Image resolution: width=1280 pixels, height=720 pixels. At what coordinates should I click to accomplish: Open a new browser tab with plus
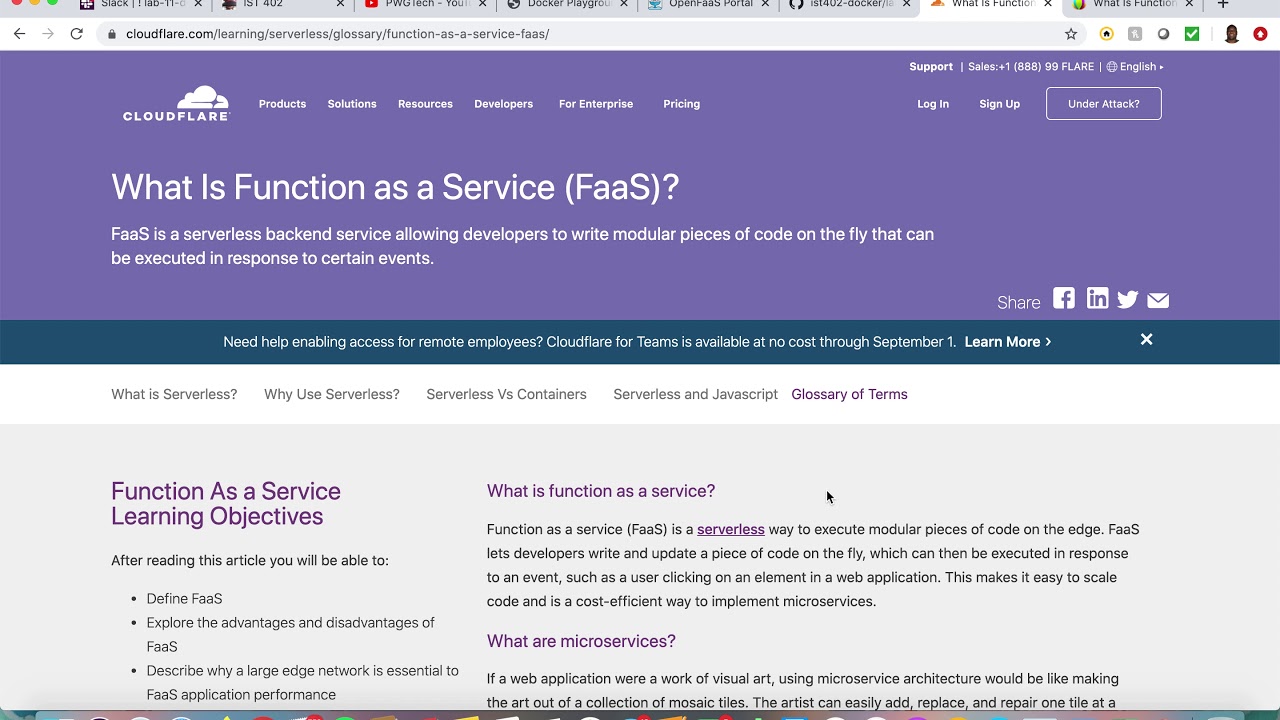[1222, 4]
